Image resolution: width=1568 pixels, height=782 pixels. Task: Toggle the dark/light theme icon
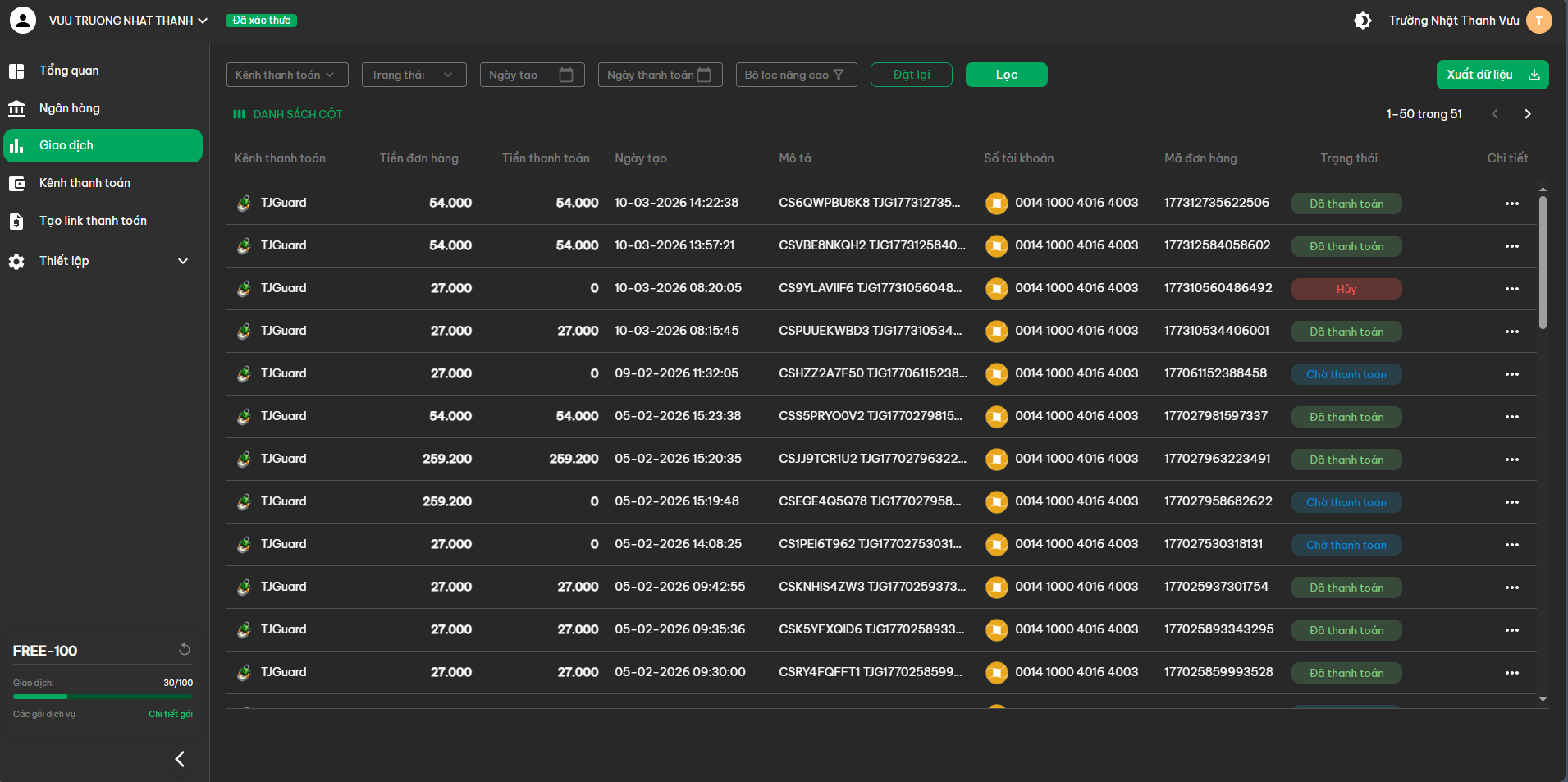coord(1362,21)
